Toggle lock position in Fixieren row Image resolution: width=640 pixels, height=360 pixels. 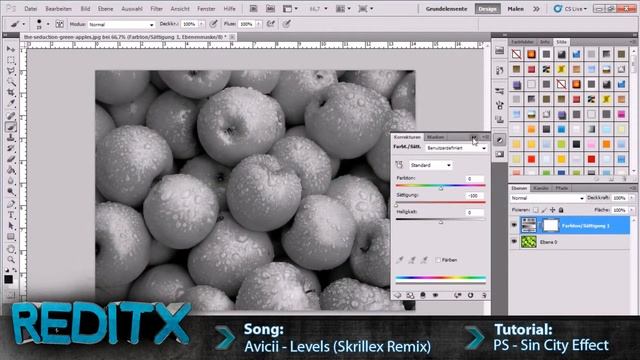click(553, 210)
